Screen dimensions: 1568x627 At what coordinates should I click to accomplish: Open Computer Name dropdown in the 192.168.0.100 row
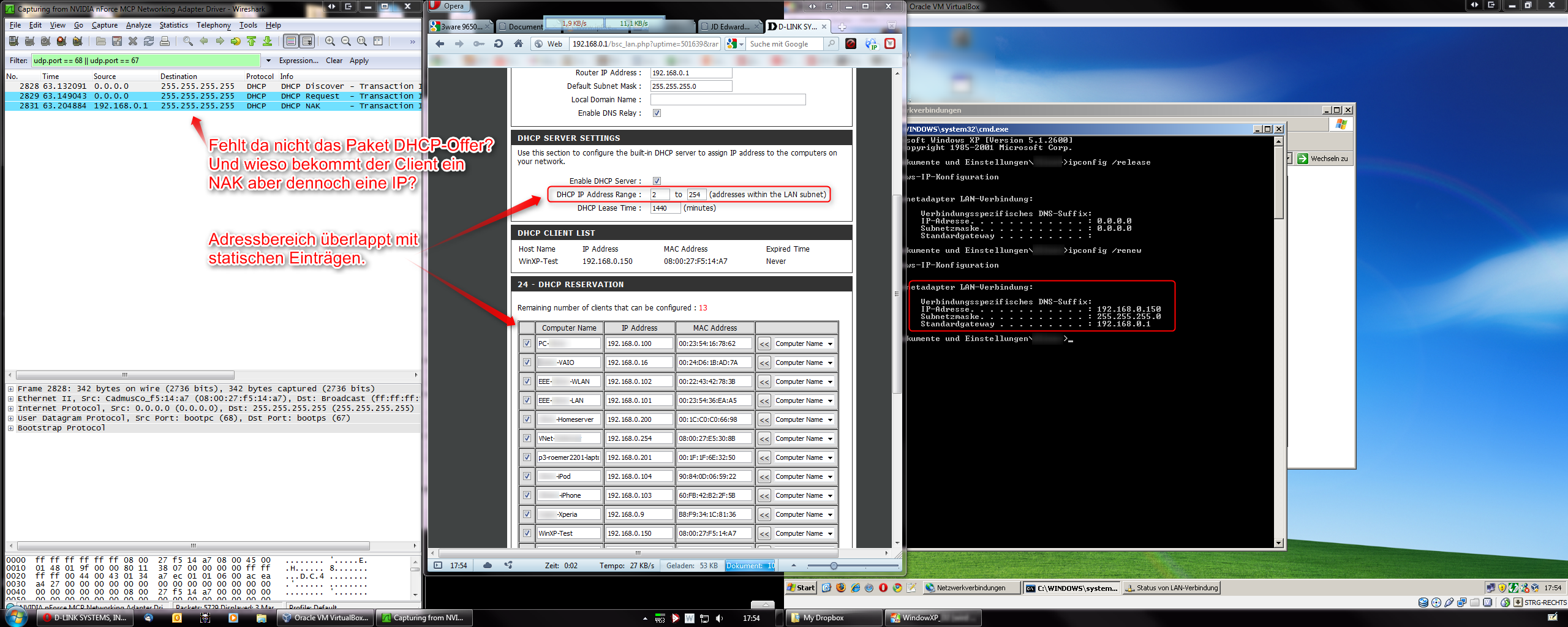coord(804,344)
